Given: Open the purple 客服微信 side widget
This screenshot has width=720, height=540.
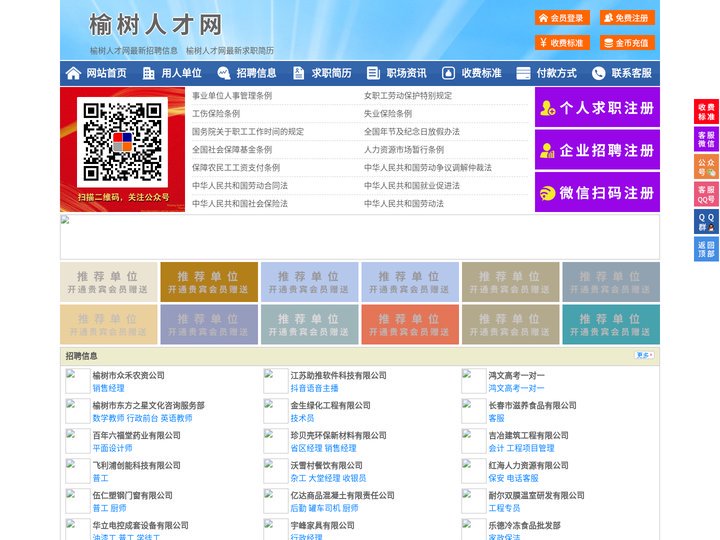Looking at the screenshot, I should 706,139.
